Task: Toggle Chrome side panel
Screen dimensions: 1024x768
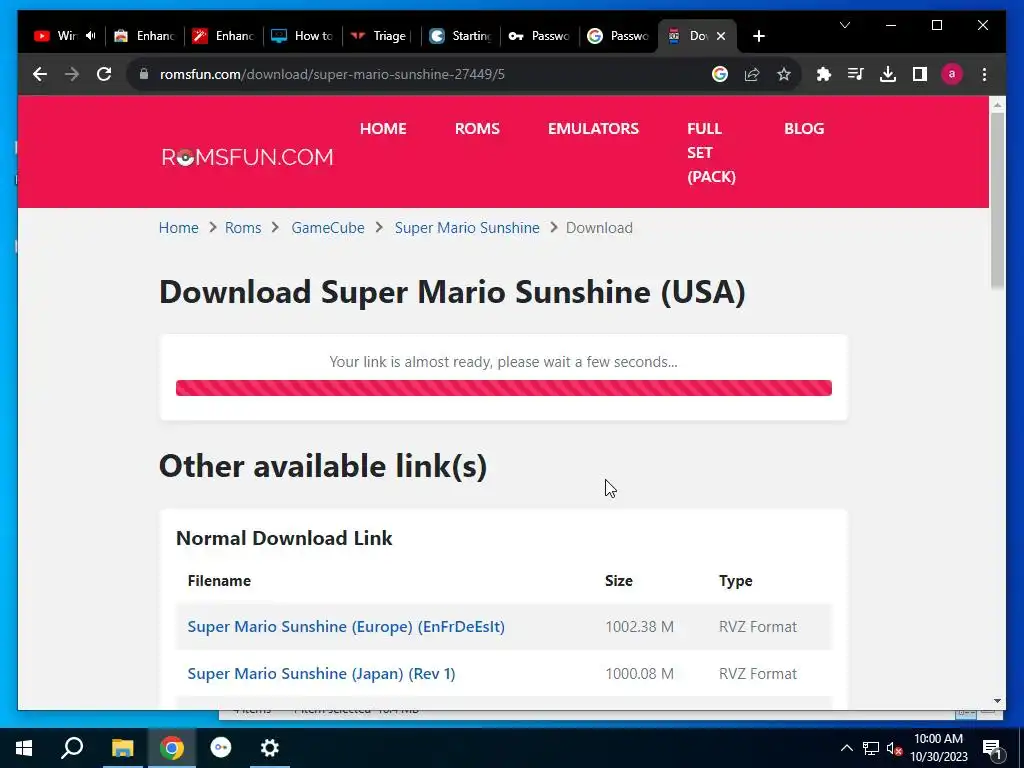Action: pyautogui.click(x=920, y=74)
